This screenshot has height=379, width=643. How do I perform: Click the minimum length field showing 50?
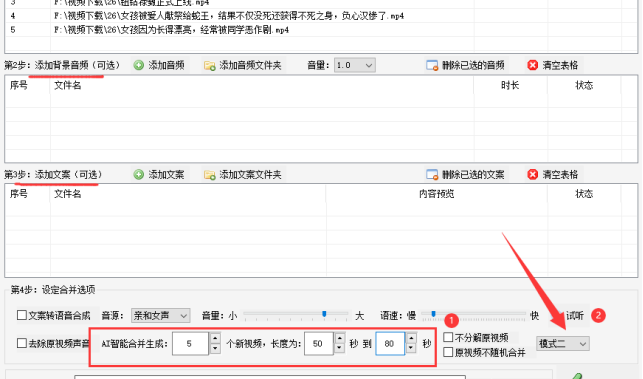pos(318,343)
